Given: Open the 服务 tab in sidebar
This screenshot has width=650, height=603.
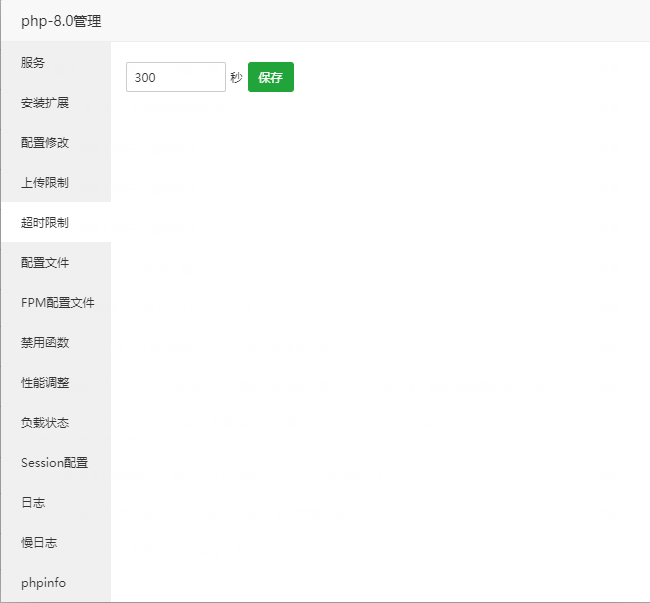Looking at the screenshot, I should 56,63.
